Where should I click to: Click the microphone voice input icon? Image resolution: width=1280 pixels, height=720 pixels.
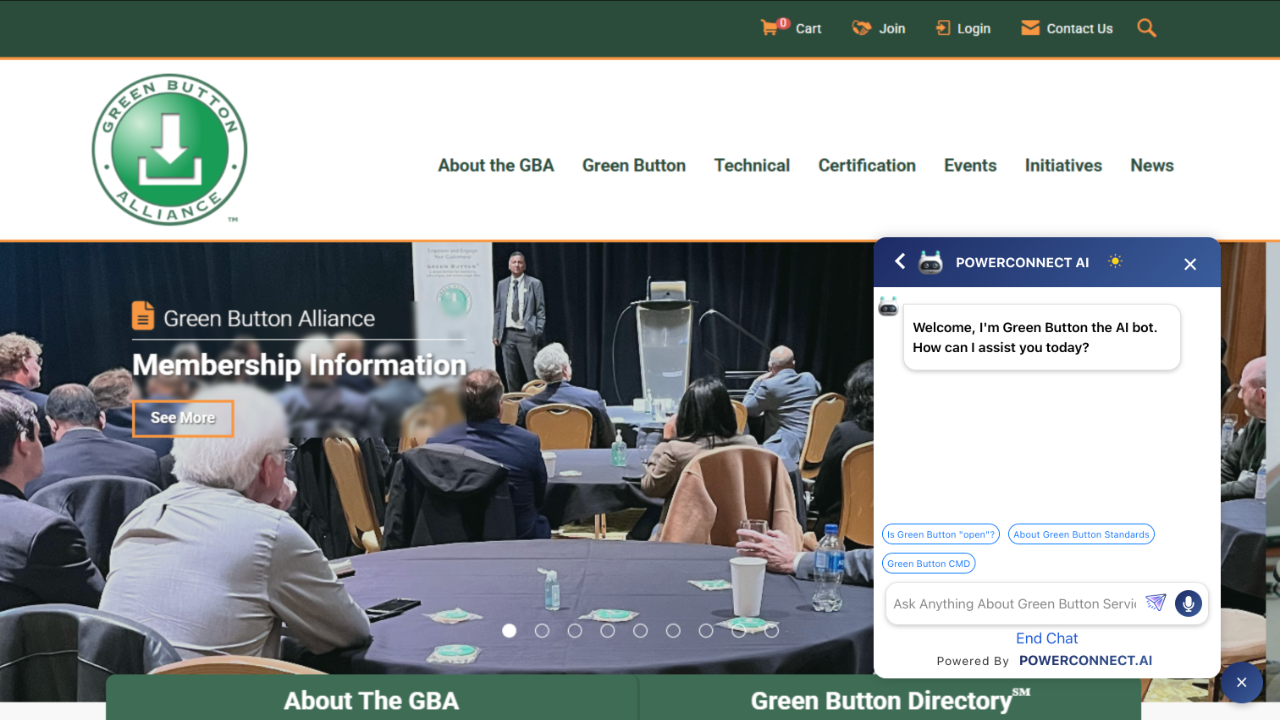pos(1188,603)
